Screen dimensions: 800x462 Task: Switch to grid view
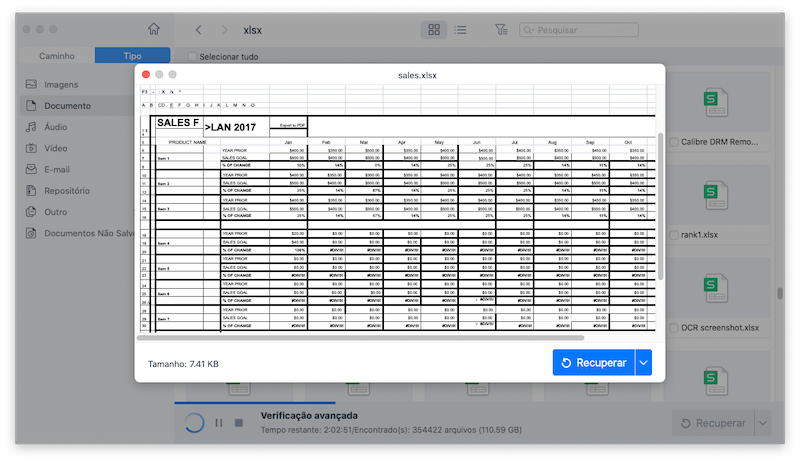point(434,30)
